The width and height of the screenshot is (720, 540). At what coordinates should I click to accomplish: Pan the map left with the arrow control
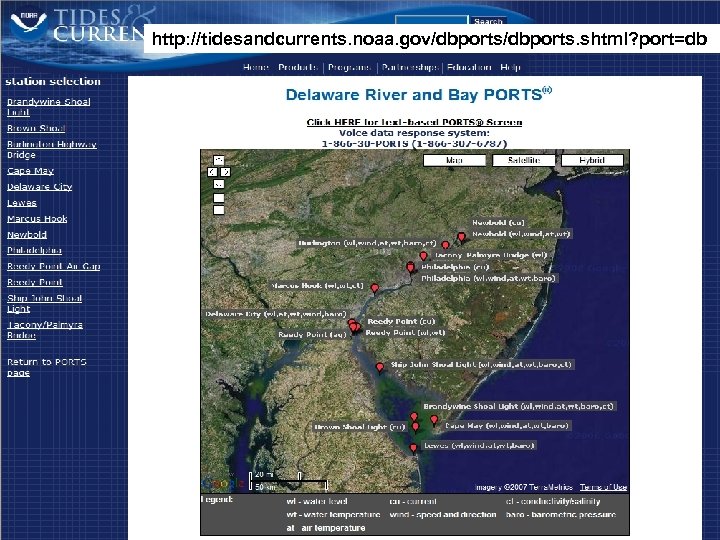pyautogui.click(x=212, y=172)
